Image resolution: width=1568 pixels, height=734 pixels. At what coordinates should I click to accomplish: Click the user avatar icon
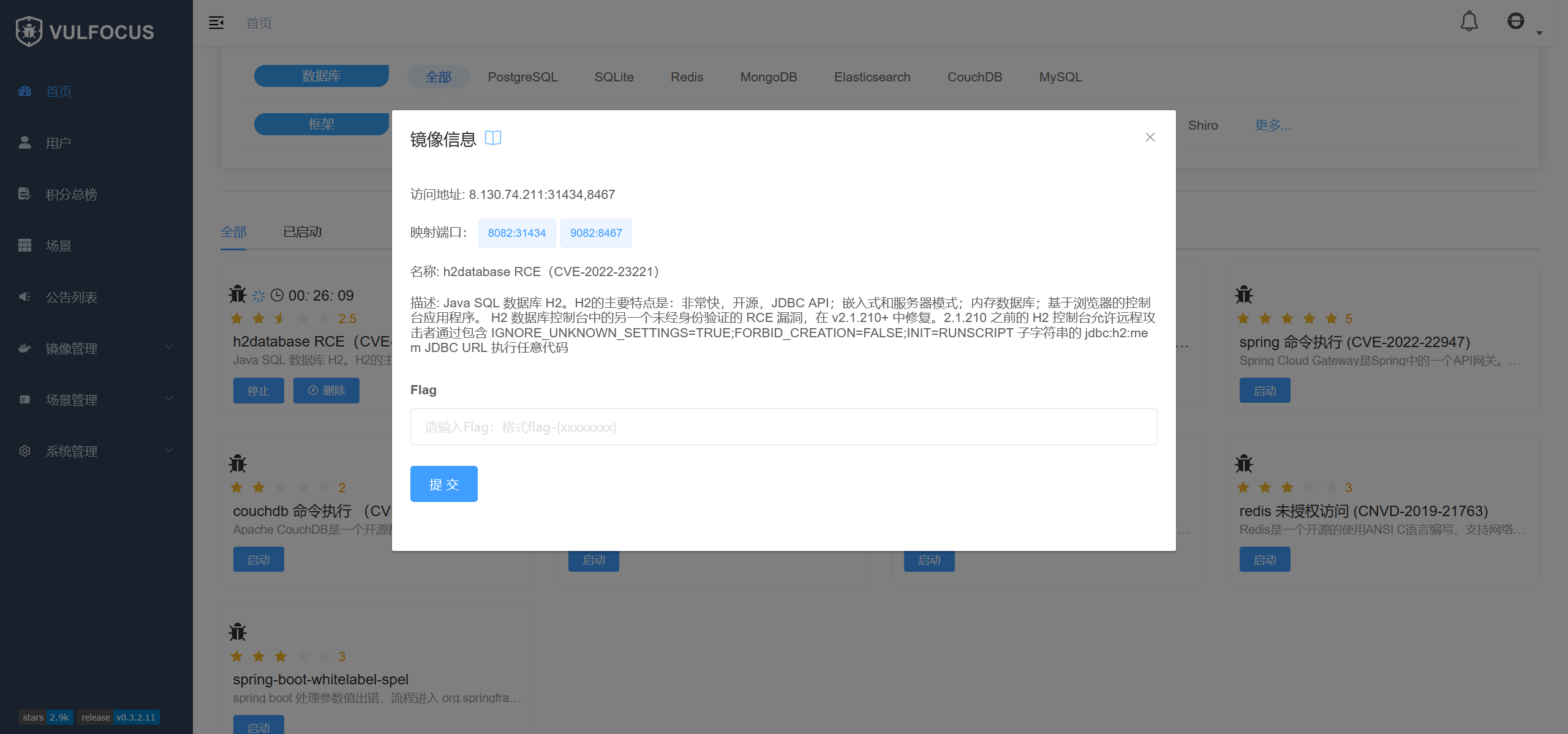coord(1515,22)
